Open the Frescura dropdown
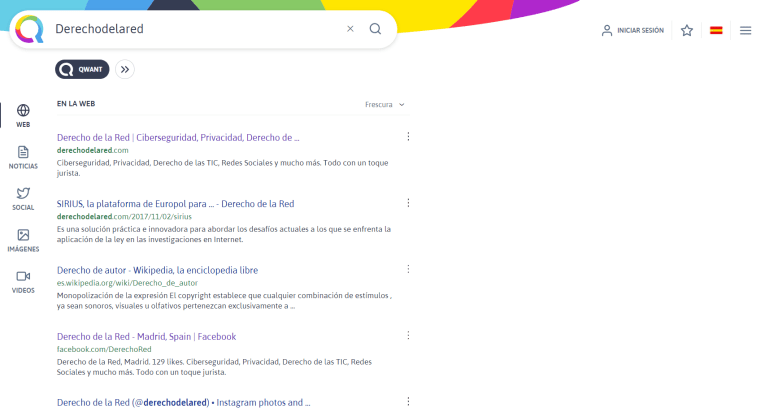769x412 pixels. tap(384, 104)
